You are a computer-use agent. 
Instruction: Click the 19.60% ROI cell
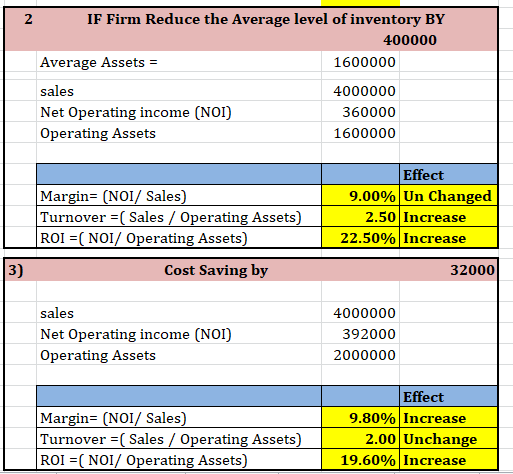pyautogui.click(x=360, y=460)
